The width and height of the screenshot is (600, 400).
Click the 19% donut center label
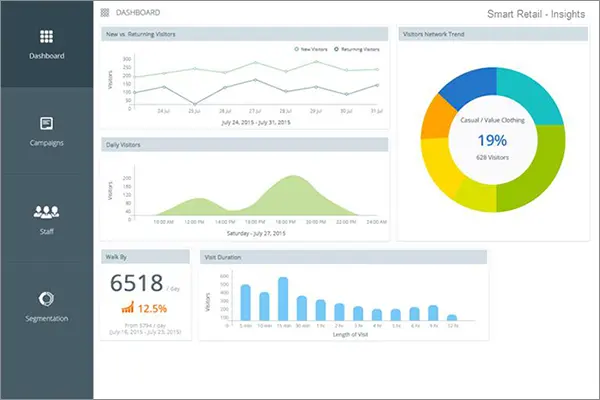[x=490, y=140]
